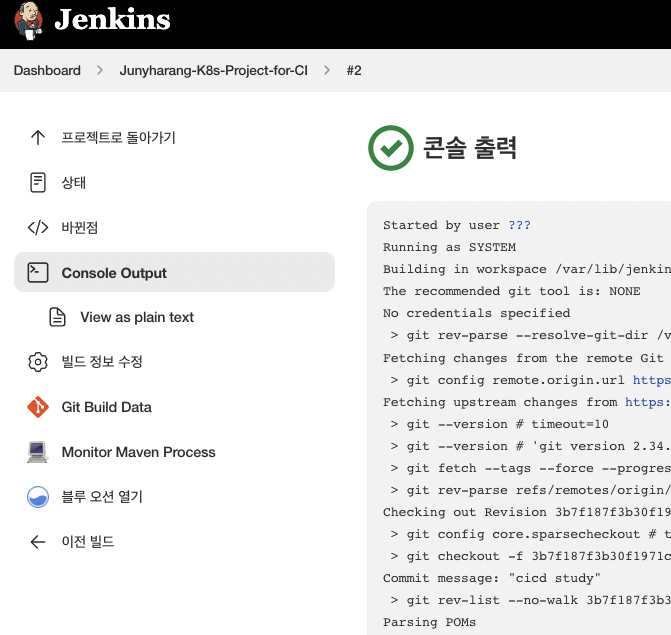Go to Dashboard breadcrumb
The width and height of the screenshot is (671, 635).
(x=47, y=70)
